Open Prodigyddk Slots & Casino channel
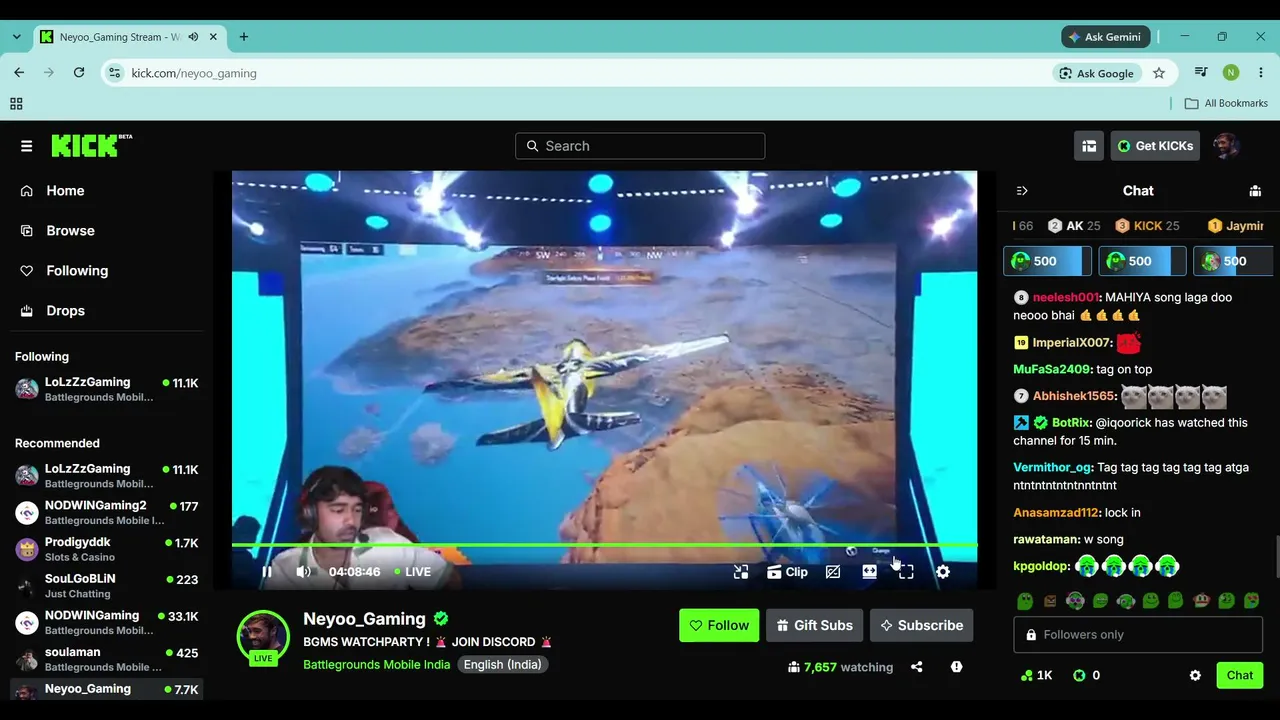The width and height of the screenshot is (1280, 720). click(107, 549)
